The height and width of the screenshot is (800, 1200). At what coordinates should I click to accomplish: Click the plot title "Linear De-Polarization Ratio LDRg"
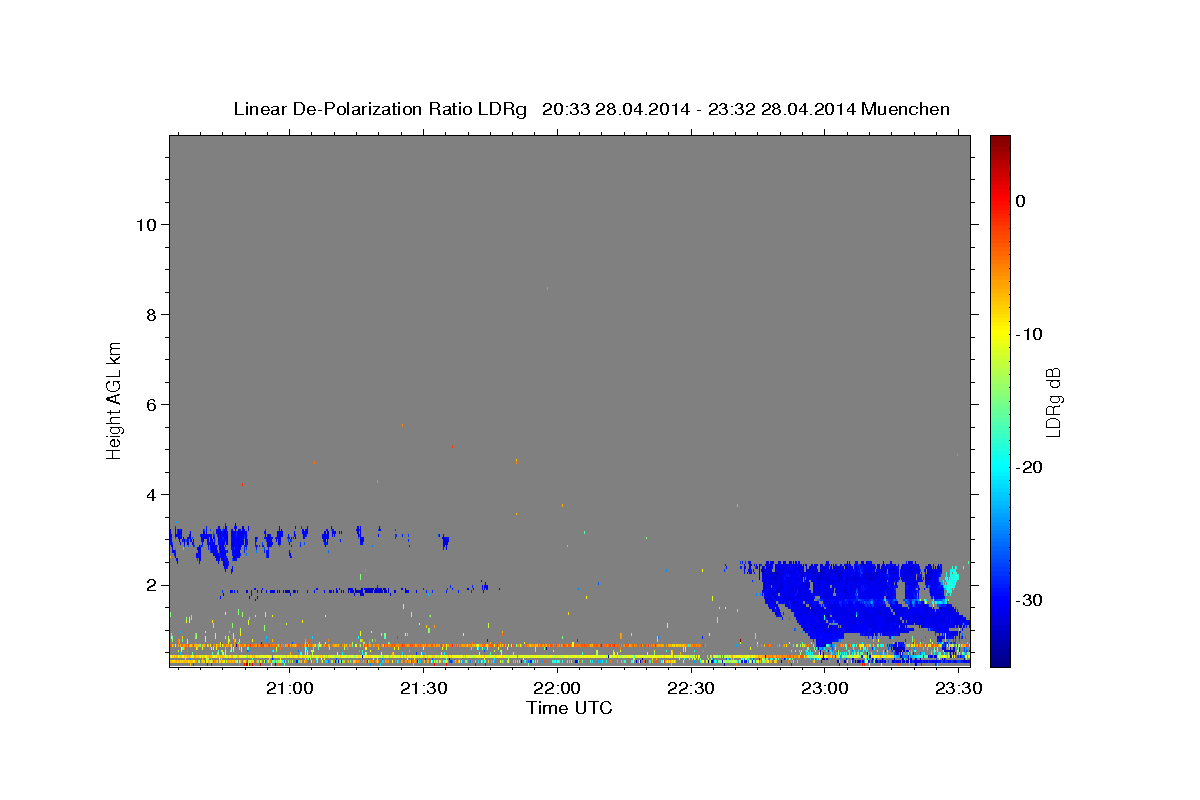380,109
